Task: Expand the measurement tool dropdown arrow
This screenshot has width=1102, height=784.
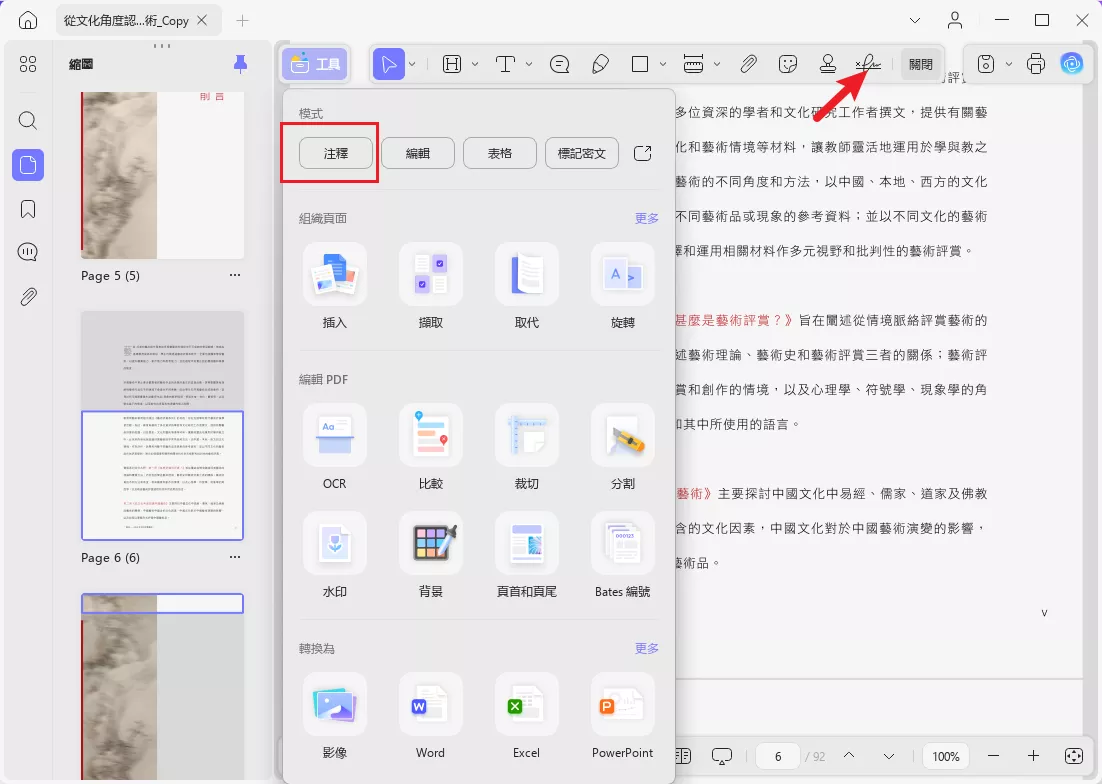Action: (717, 65)
